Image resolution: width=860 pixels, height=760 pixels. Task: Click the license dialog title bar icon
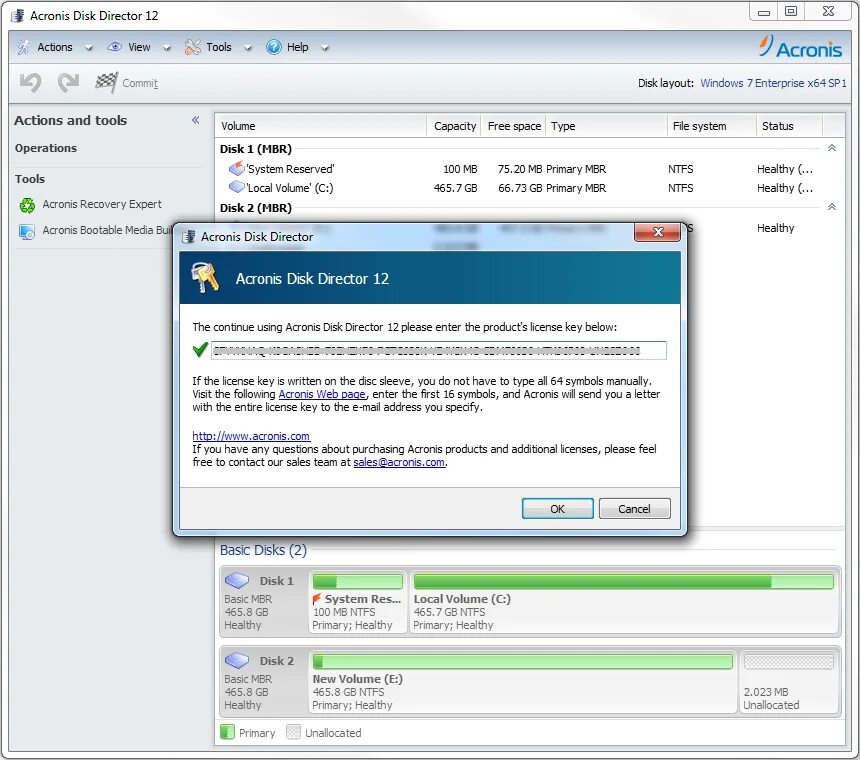(x=189, y=236)
